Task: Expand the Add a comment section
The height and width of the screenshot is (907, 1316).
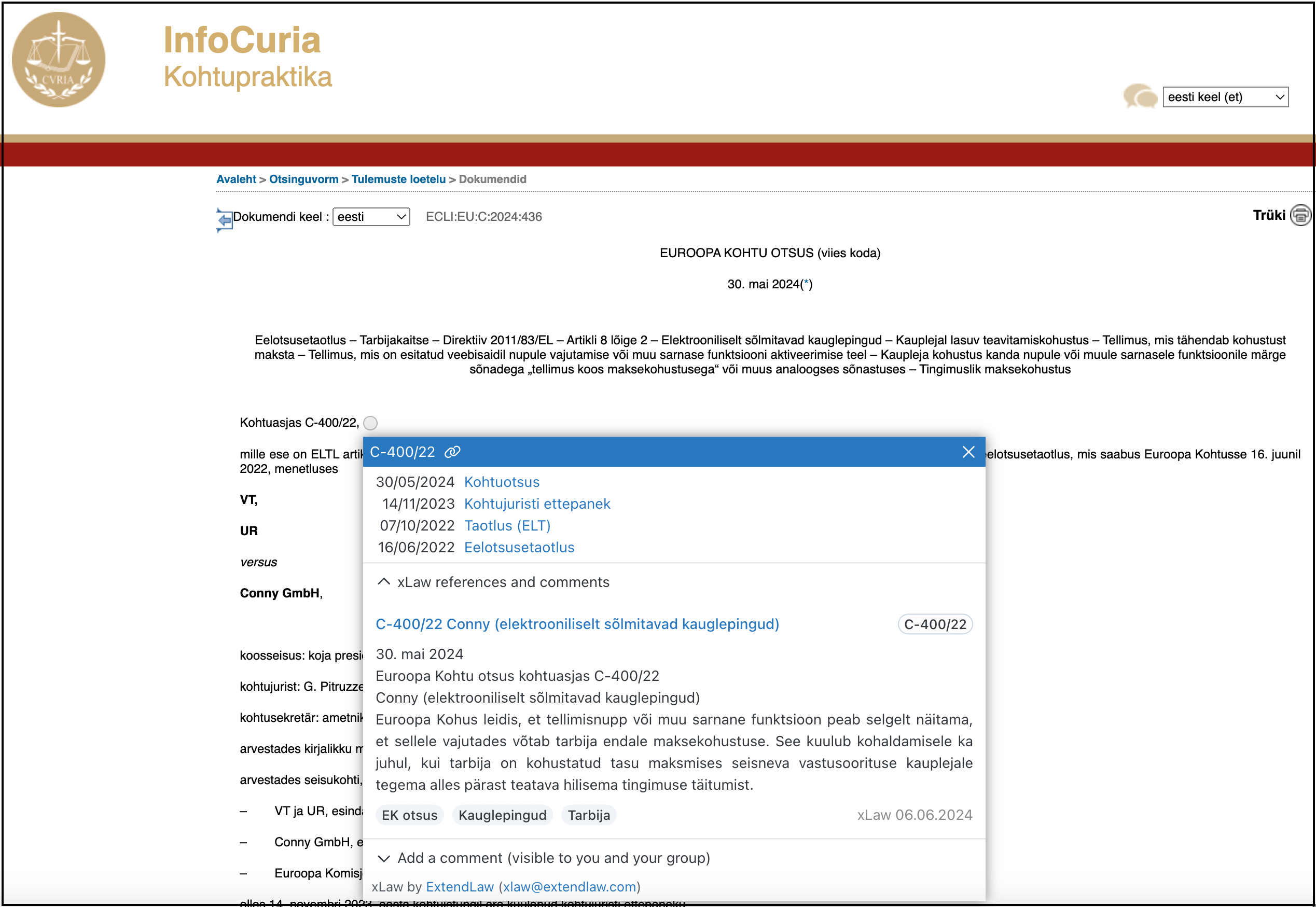Action: click(384, 858)
